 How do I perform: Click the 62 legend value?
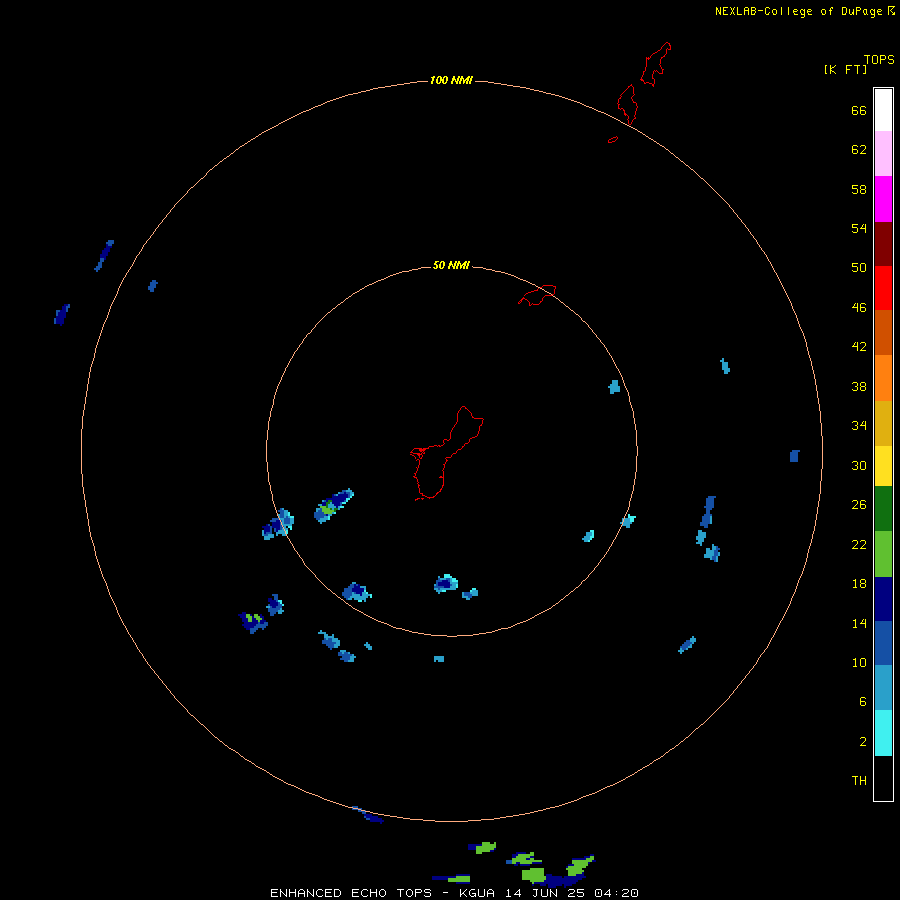click(859, 149)
